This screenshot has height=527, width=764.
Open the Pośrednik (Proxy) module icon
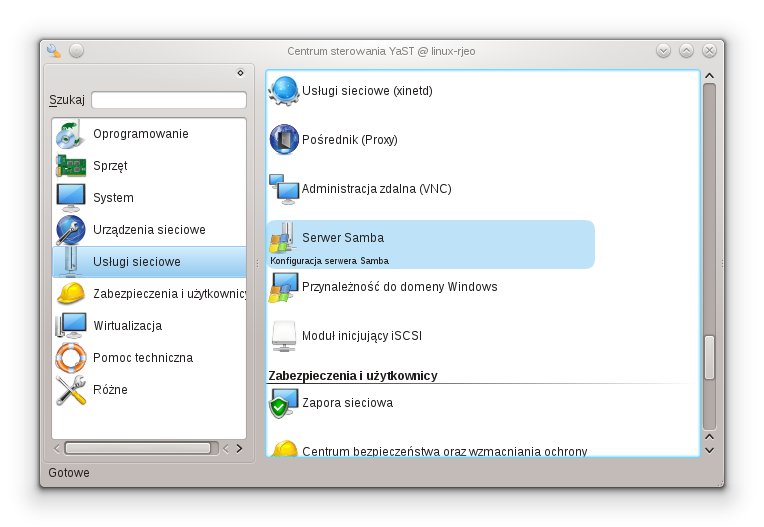pyautogui.click(x=284, y=140)
